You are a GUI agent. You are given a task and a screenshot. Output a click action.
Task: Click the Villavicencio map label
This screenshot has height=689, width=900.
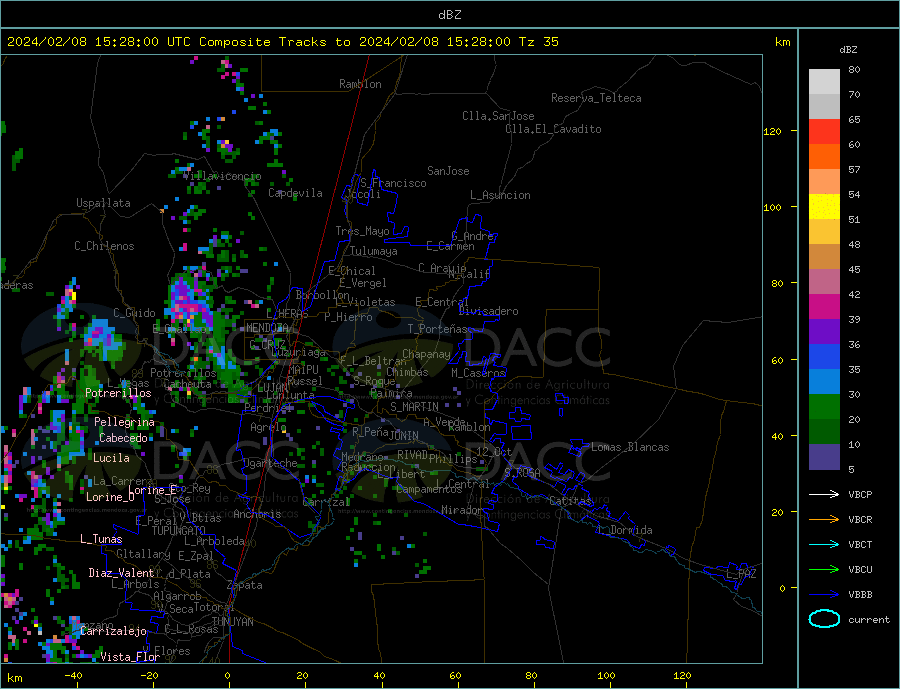[223, 176]
